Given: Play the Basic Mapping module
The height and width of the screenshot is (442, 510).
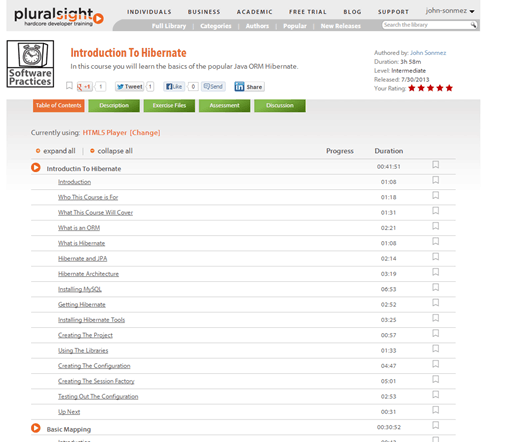Looking at the screenshot, I should tap(36, 428).
